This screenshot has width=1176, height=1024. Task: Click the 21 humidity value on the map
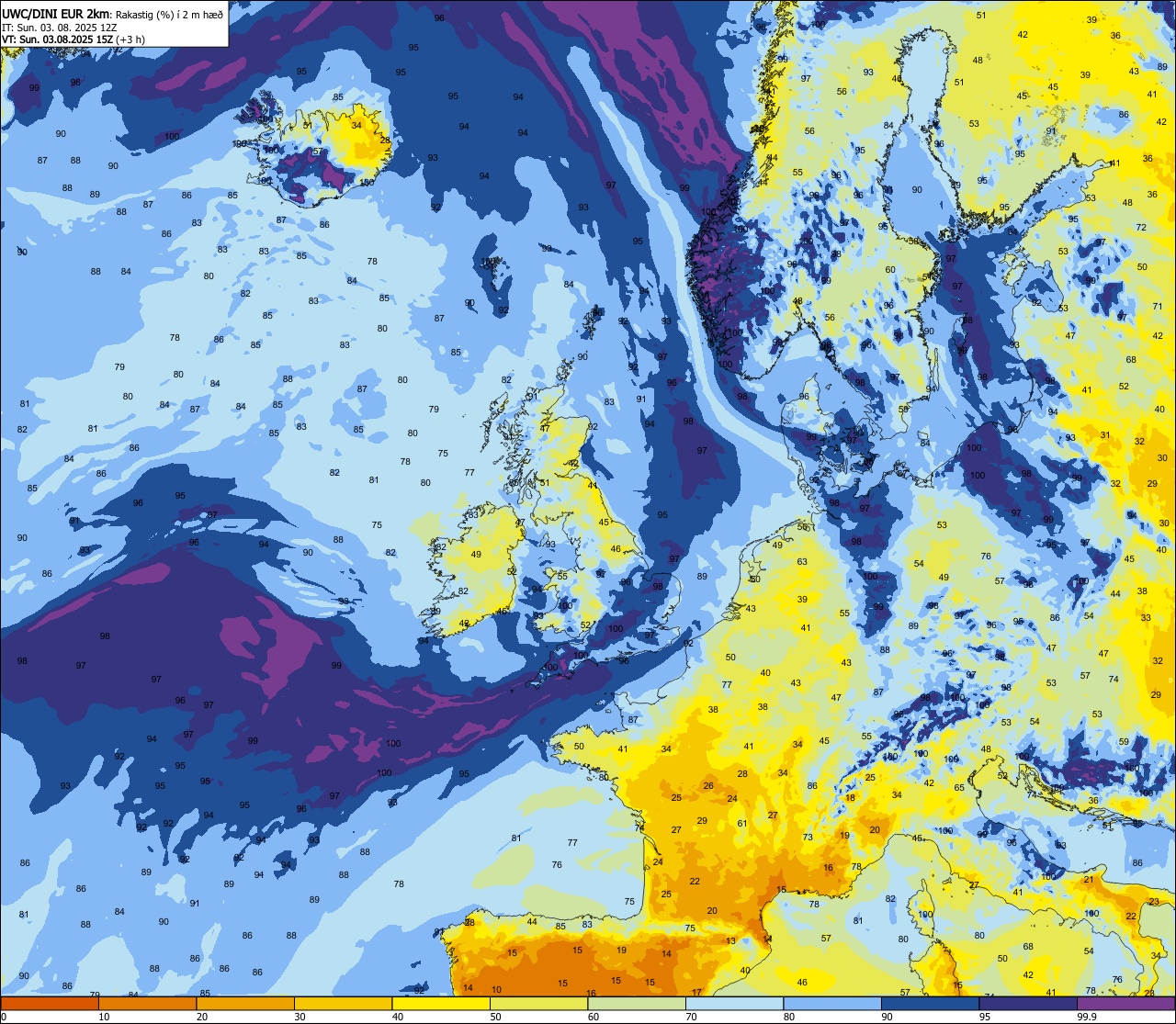pos(1089,879)
